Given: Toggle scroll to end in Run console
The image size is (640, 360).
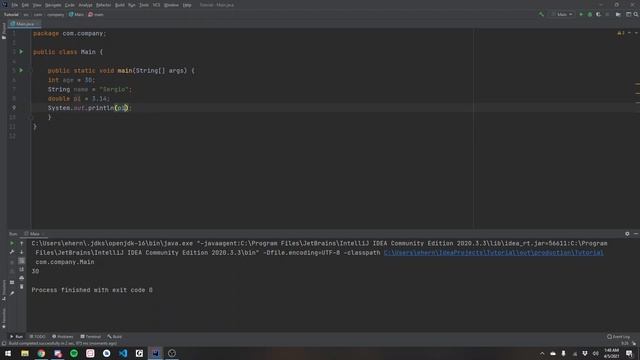Looking at the screenshot, I should 22,269.
